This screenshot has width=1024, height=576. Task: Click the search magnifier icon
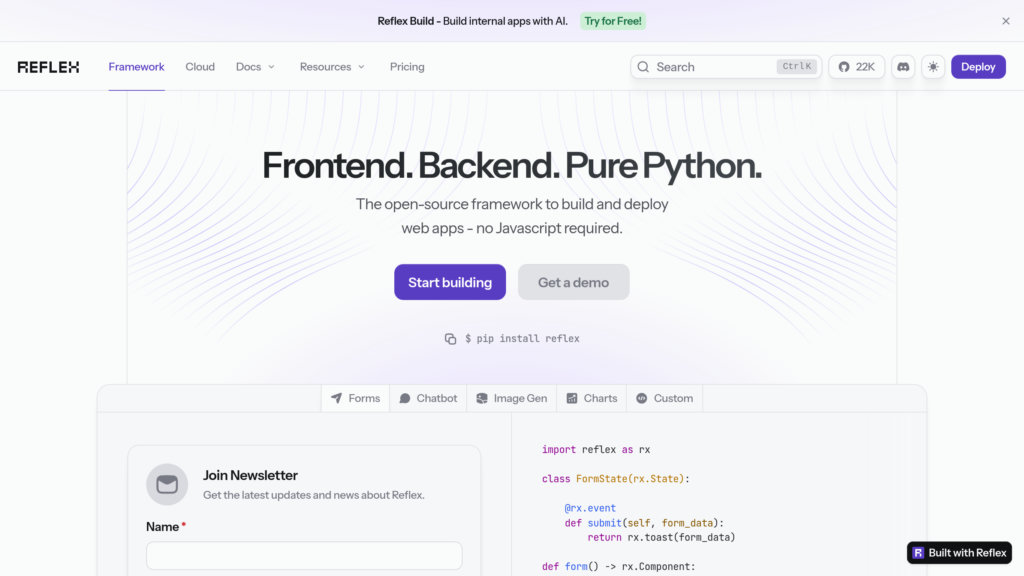[643, 67]
